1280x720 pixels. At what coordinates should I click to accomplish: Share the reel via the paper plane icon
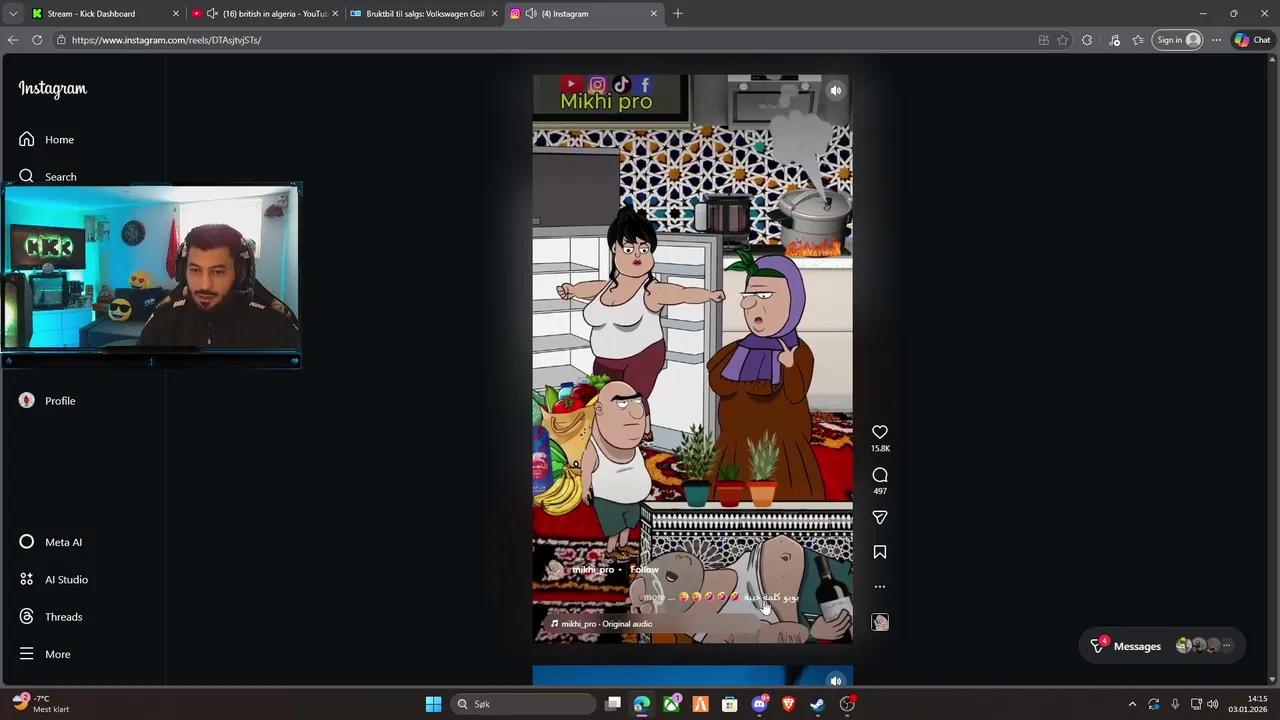click(x=880, y=517)
